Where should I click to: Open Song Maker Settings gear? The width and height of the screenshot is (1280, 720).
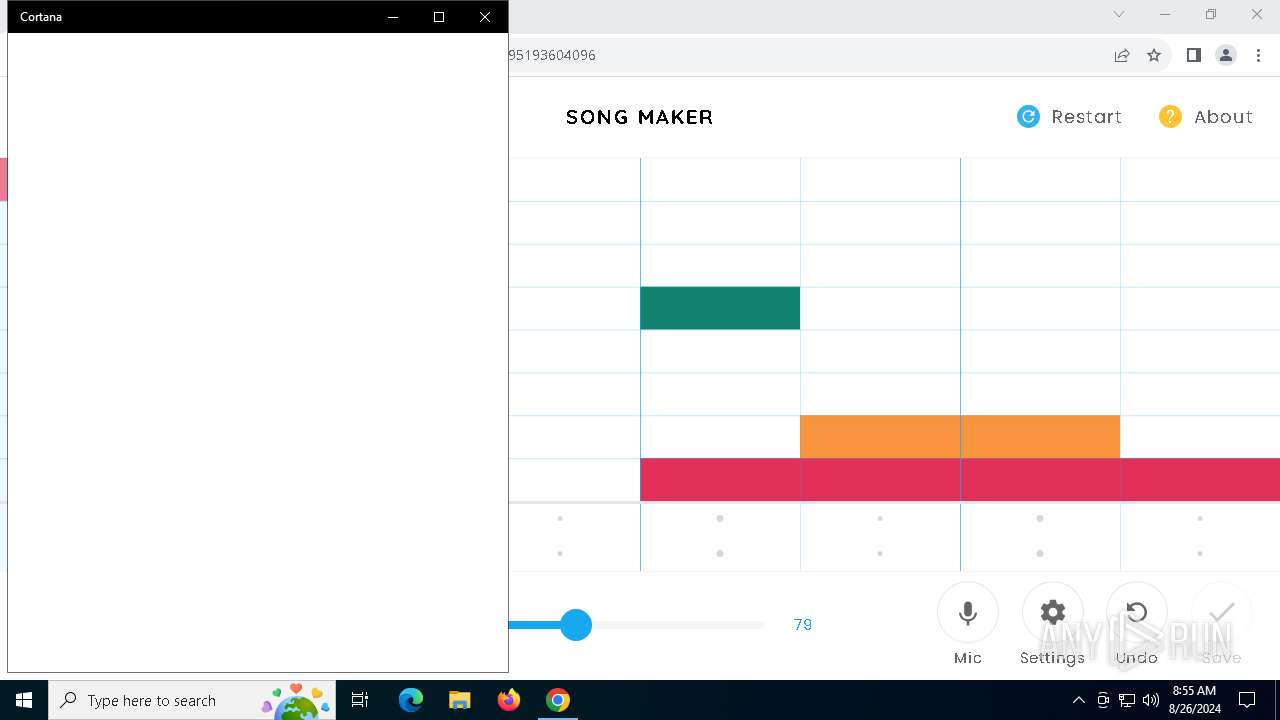[1053, 613]
